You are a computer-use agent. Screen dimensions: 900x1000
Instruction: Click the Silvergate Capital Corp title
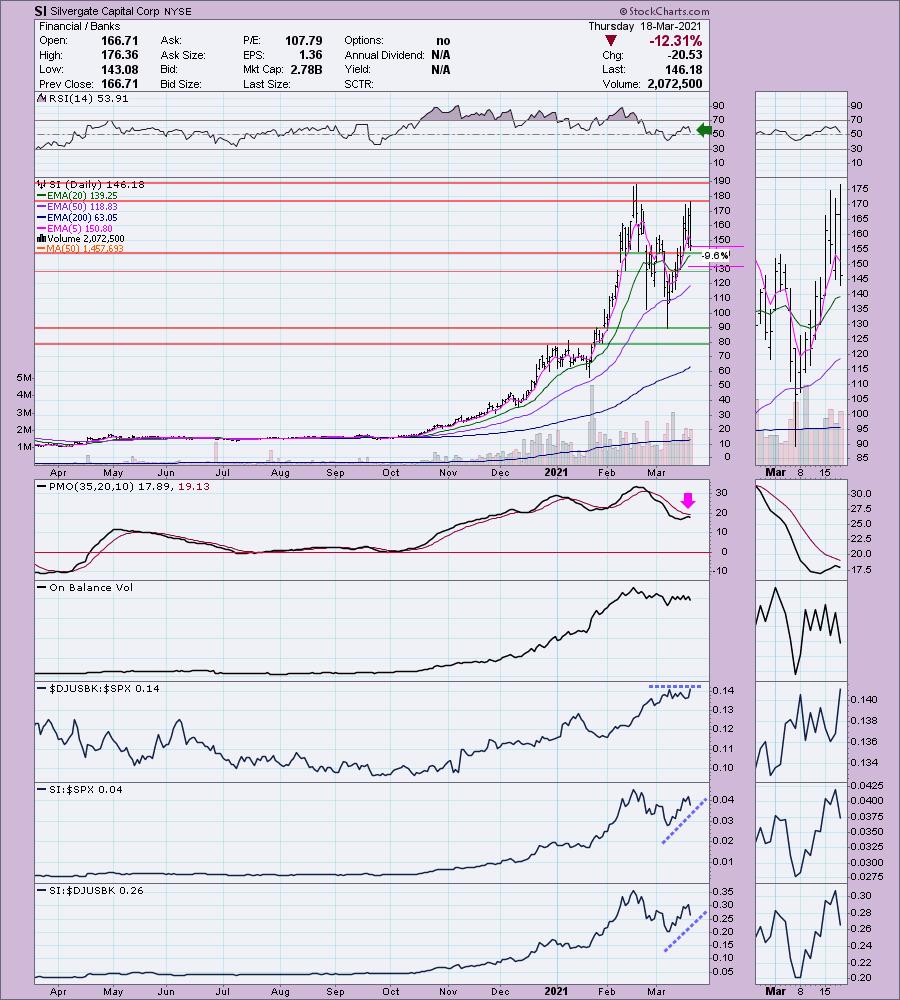(x=105, y=11)
